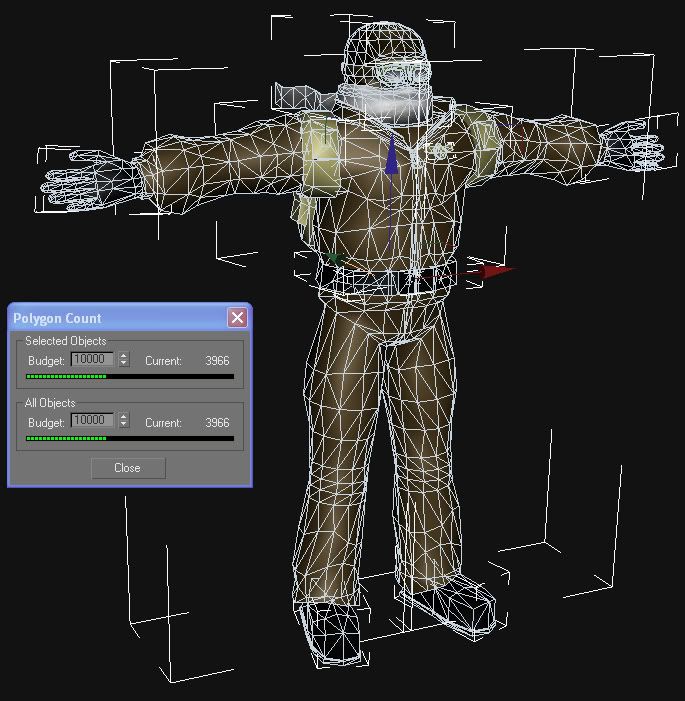
Task: Close the Polygon Count dialog with X
Action: click(x=237, y=318)
